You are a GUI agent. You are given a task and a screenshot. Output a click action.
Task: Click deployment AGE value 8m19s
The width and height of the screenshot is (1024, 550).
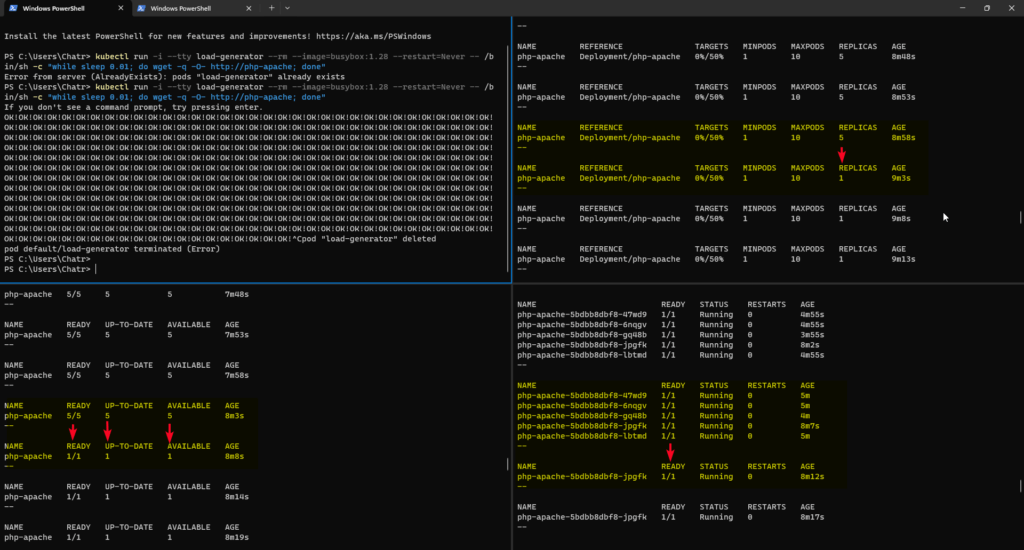(236, 538)
